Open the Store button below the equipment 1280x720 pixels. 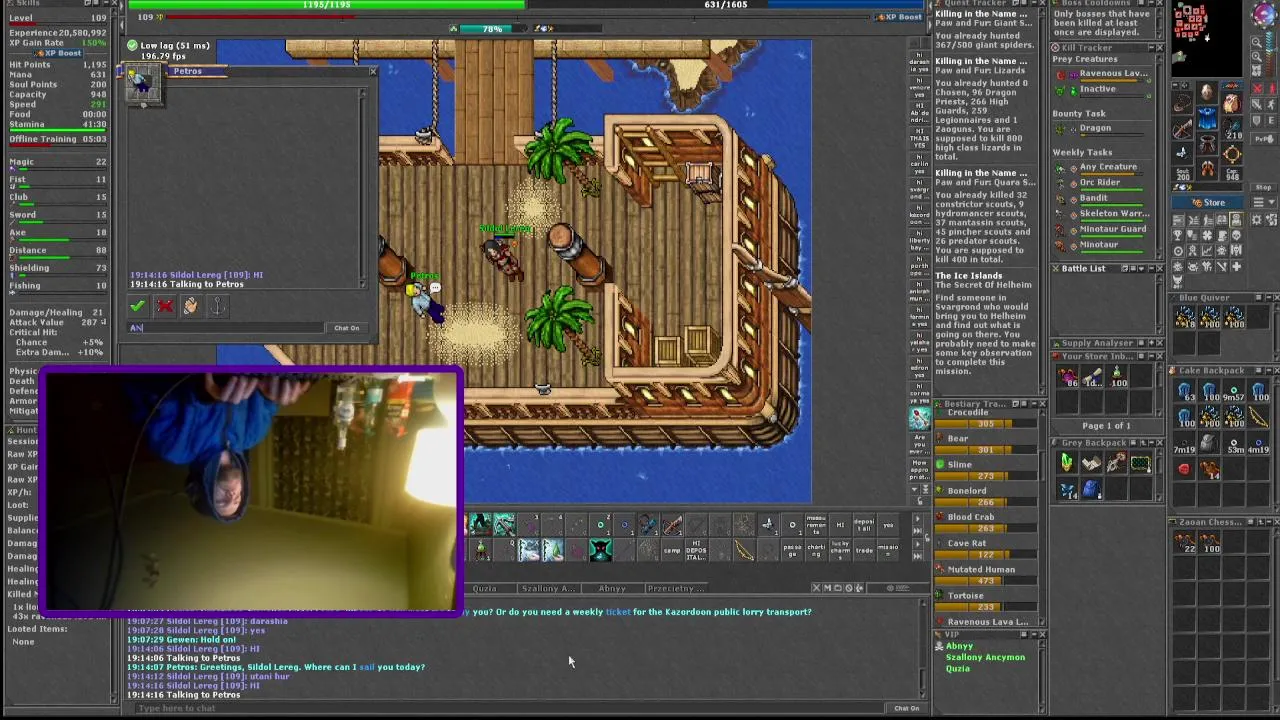click(1208, 203)
